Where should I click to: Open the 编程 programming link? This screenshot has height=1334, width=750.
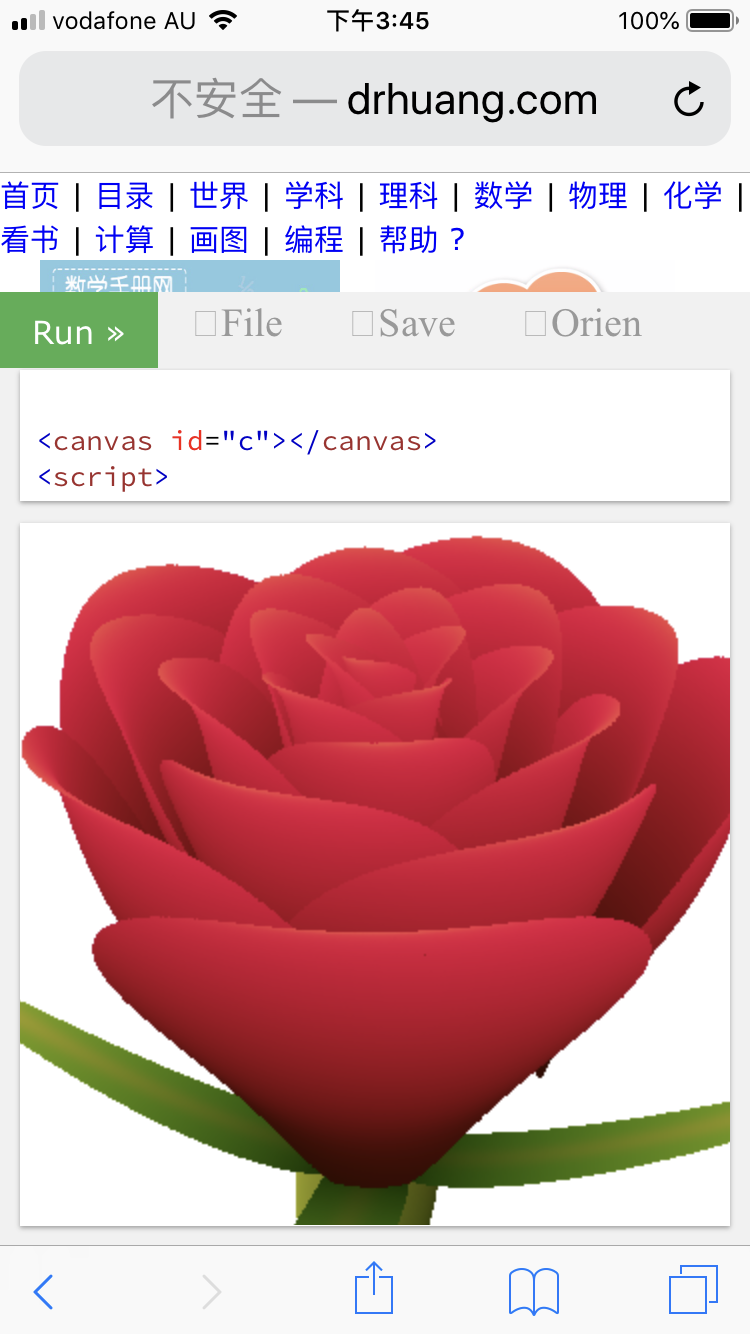pos(314,240)
